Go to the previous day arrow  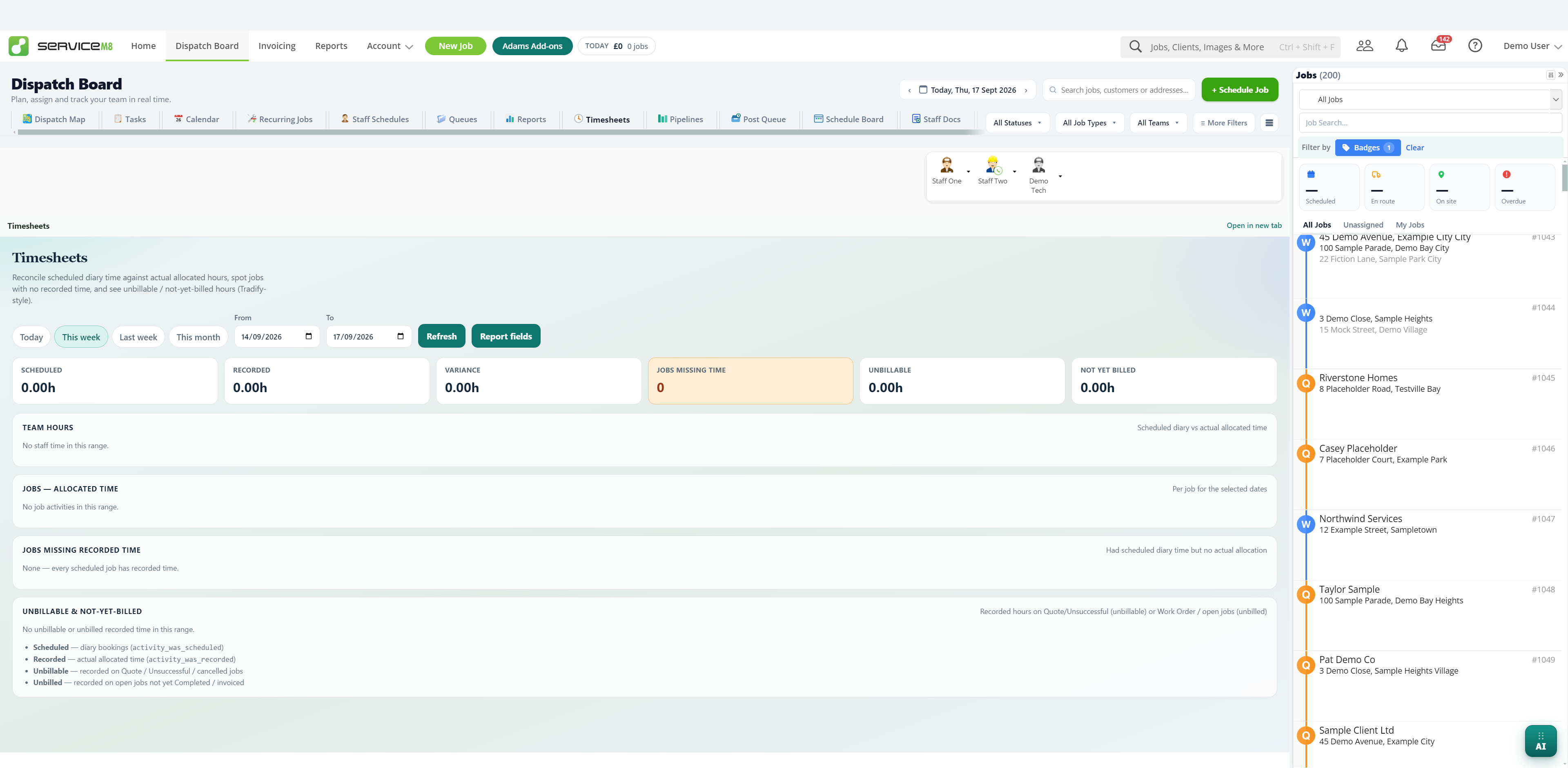909,90
